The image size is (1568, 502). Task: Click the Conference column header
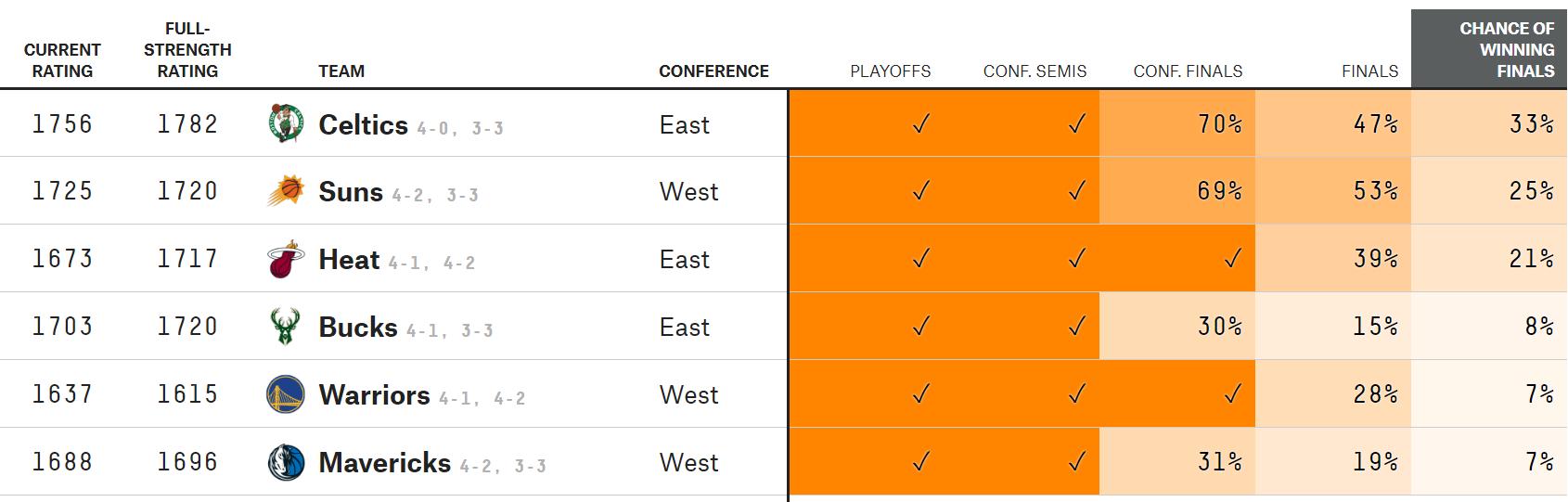713,71
